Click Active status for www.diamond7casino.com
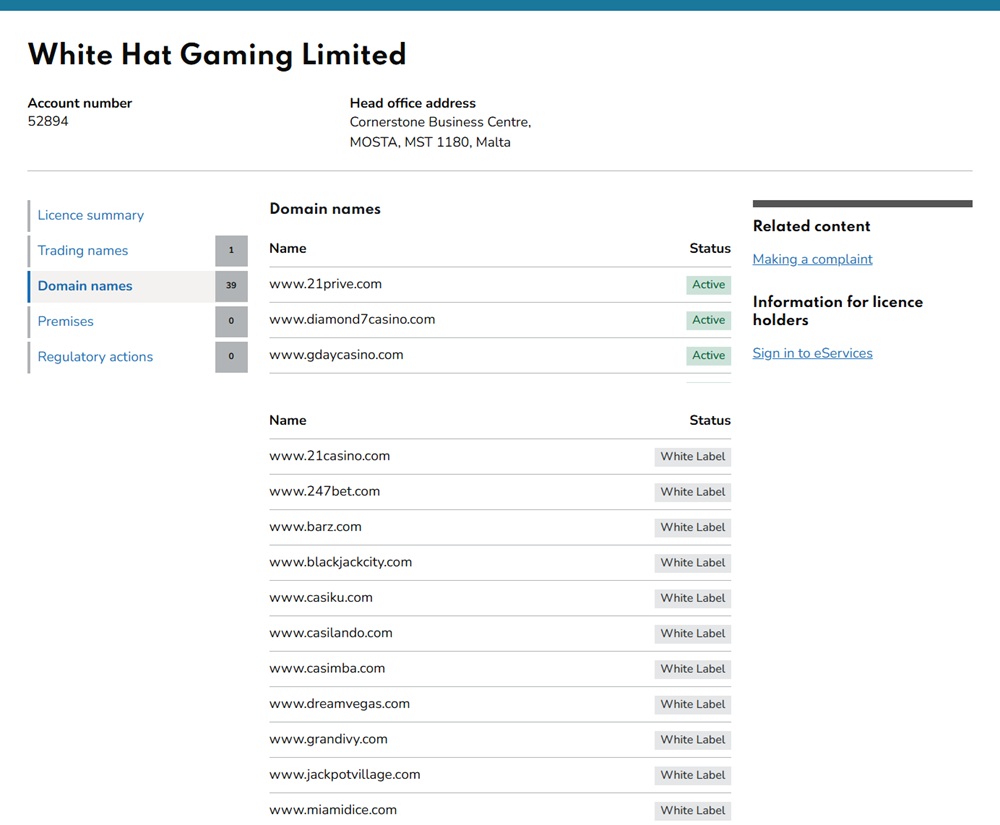This screenshot has height=825, width=1000. (x=709, y=320)
